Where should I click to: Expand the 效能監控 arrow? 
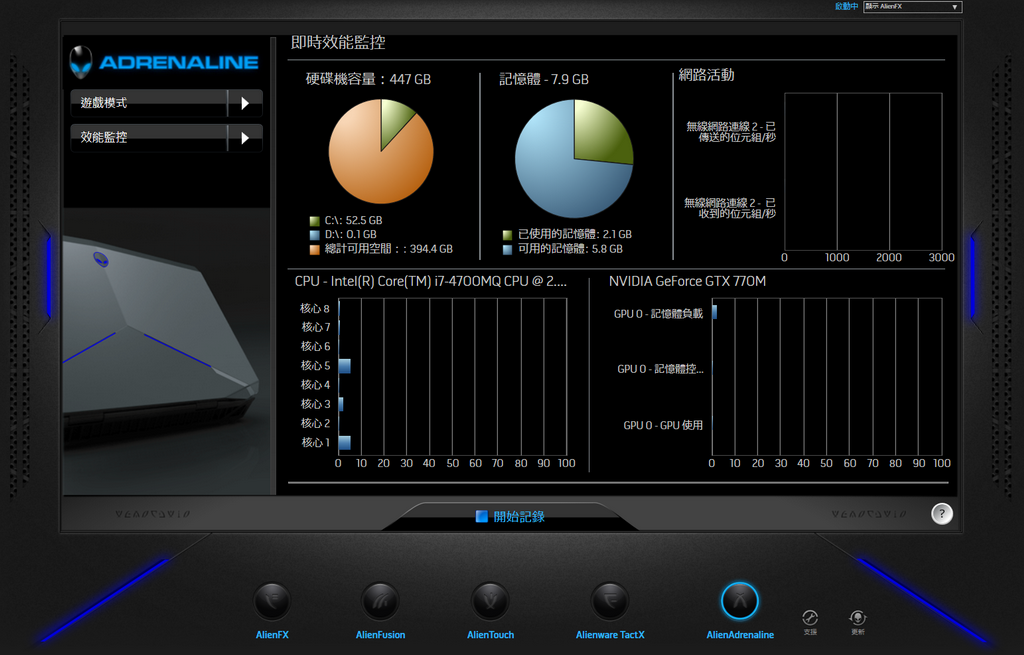coord(245,138)
